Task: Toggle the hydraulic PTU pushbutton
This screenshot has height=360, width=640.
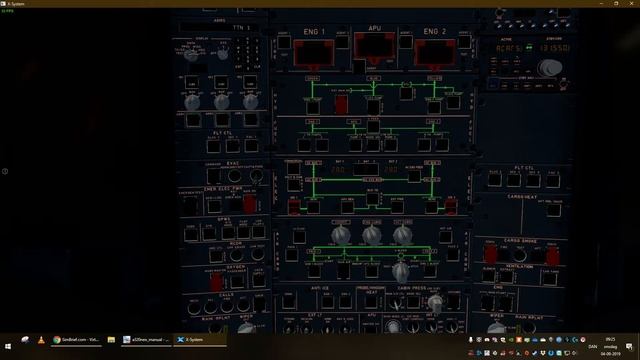Action: click(x=406, y=93)
